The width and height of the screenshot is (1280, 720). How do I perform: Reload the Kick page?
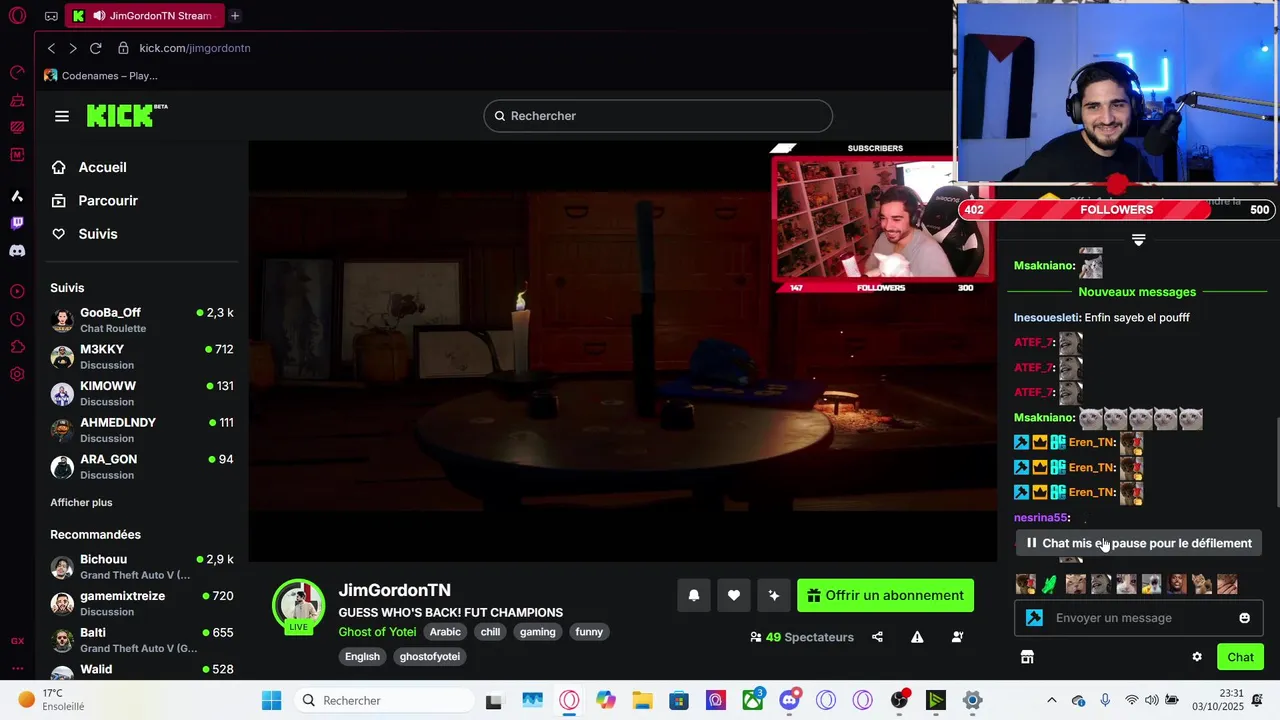pyautogui.click(x=96, y=48)
